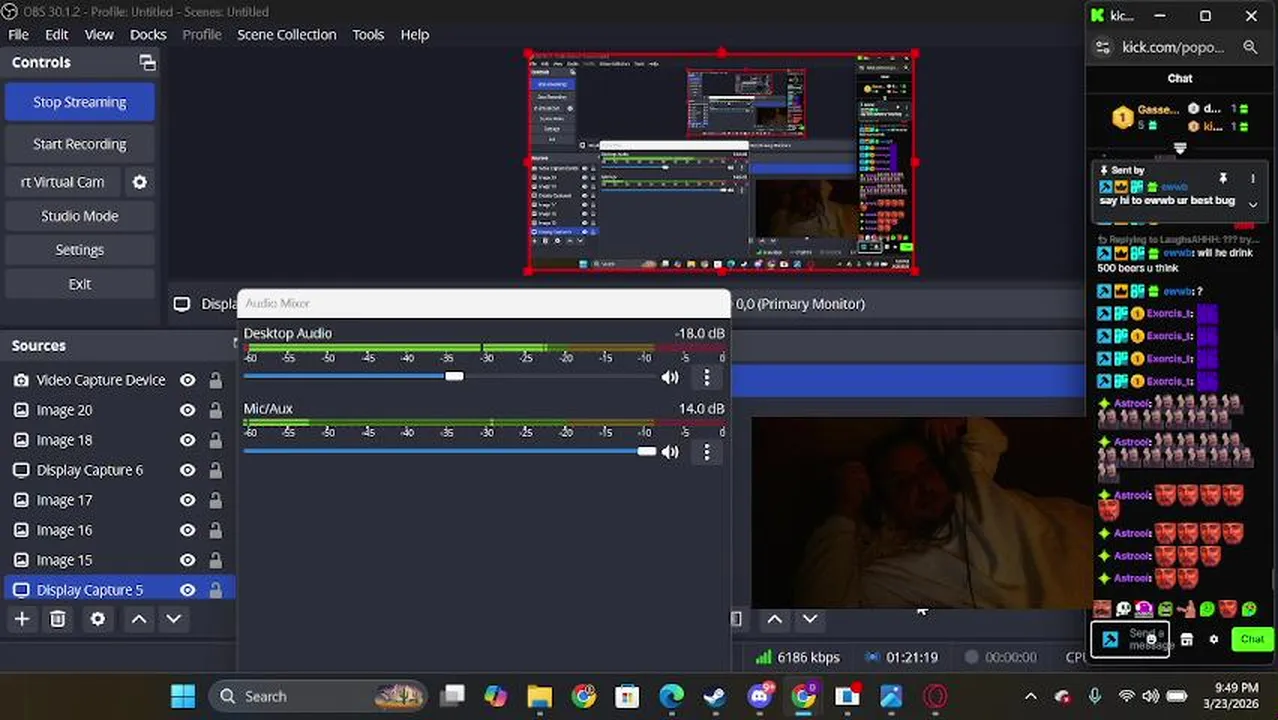The height and width of the screenshot is (720, 1278).
Task: Select the skull emote in Kick emote row
Action: point(1123,609)
